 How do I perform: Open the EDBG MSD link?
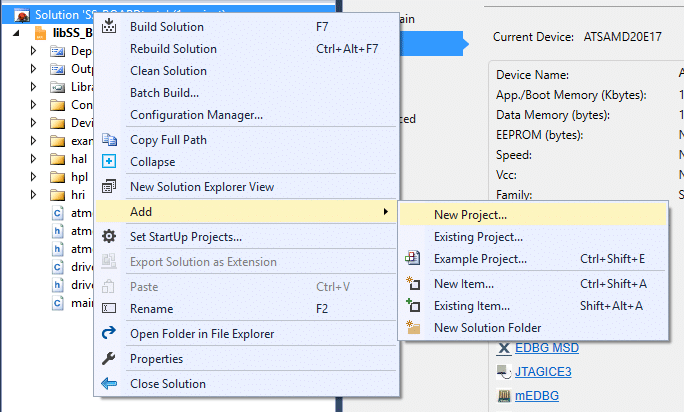click(547, 348)
